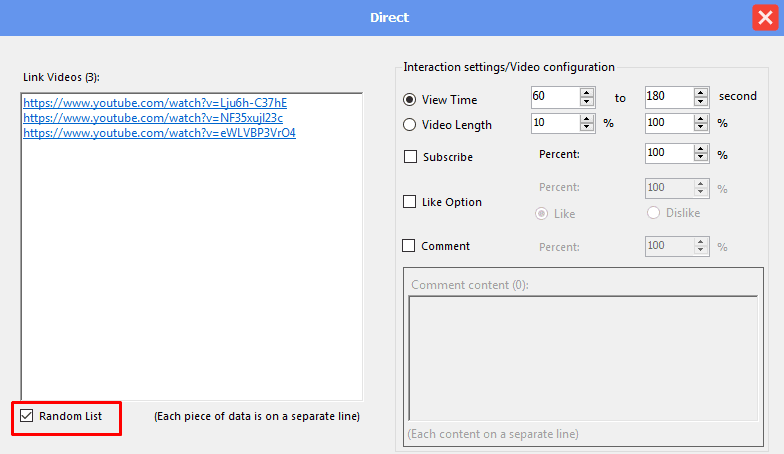Click the 'Link Videos (3):' label
Viewport: 784px width, 454px height.
62,77
